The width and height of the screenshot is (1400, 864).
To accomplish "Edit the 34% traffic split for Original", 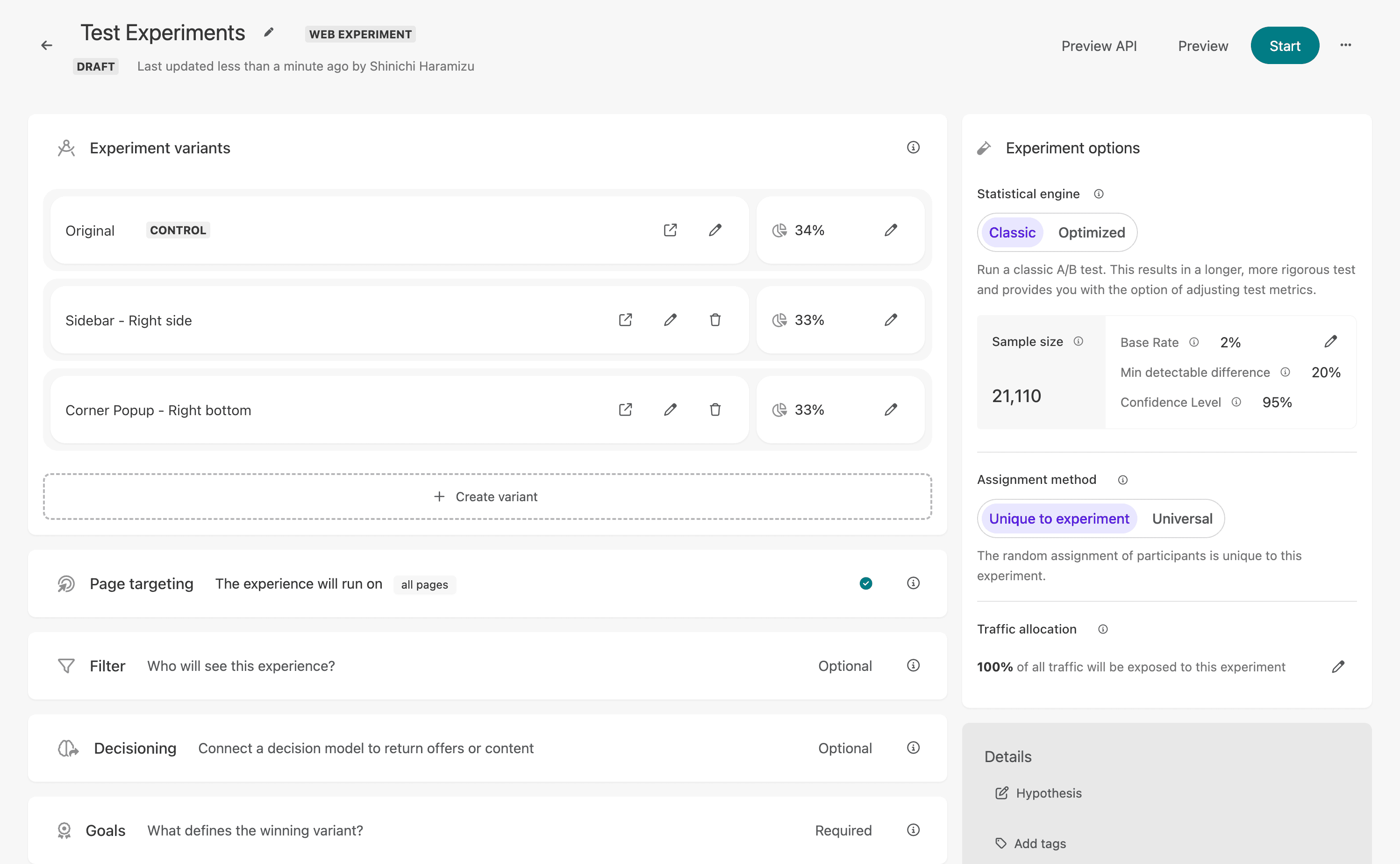I will (891, 230).
